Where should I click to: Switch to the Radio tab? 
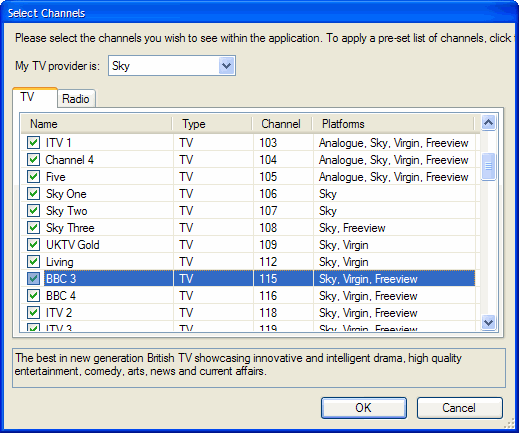click(76, 99)
